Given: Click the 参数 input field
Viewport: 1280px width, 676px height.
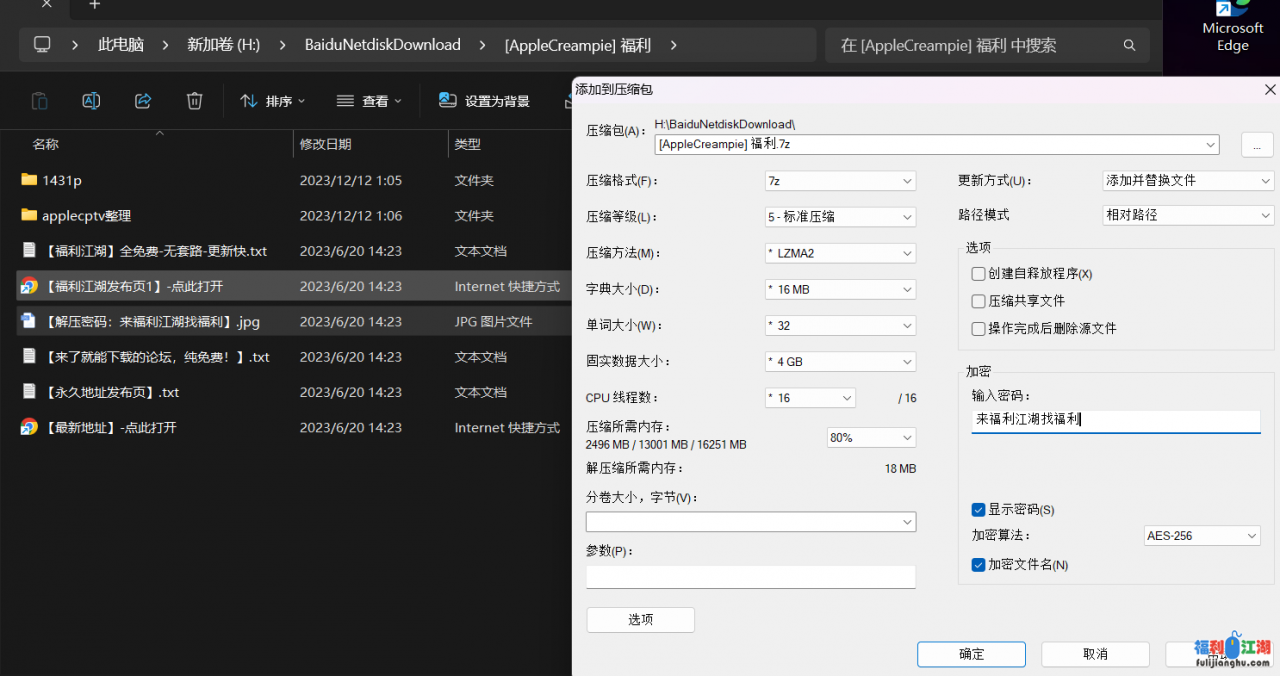Looking at the screenshot, I should pyautogui.click(x=750, y=577).
